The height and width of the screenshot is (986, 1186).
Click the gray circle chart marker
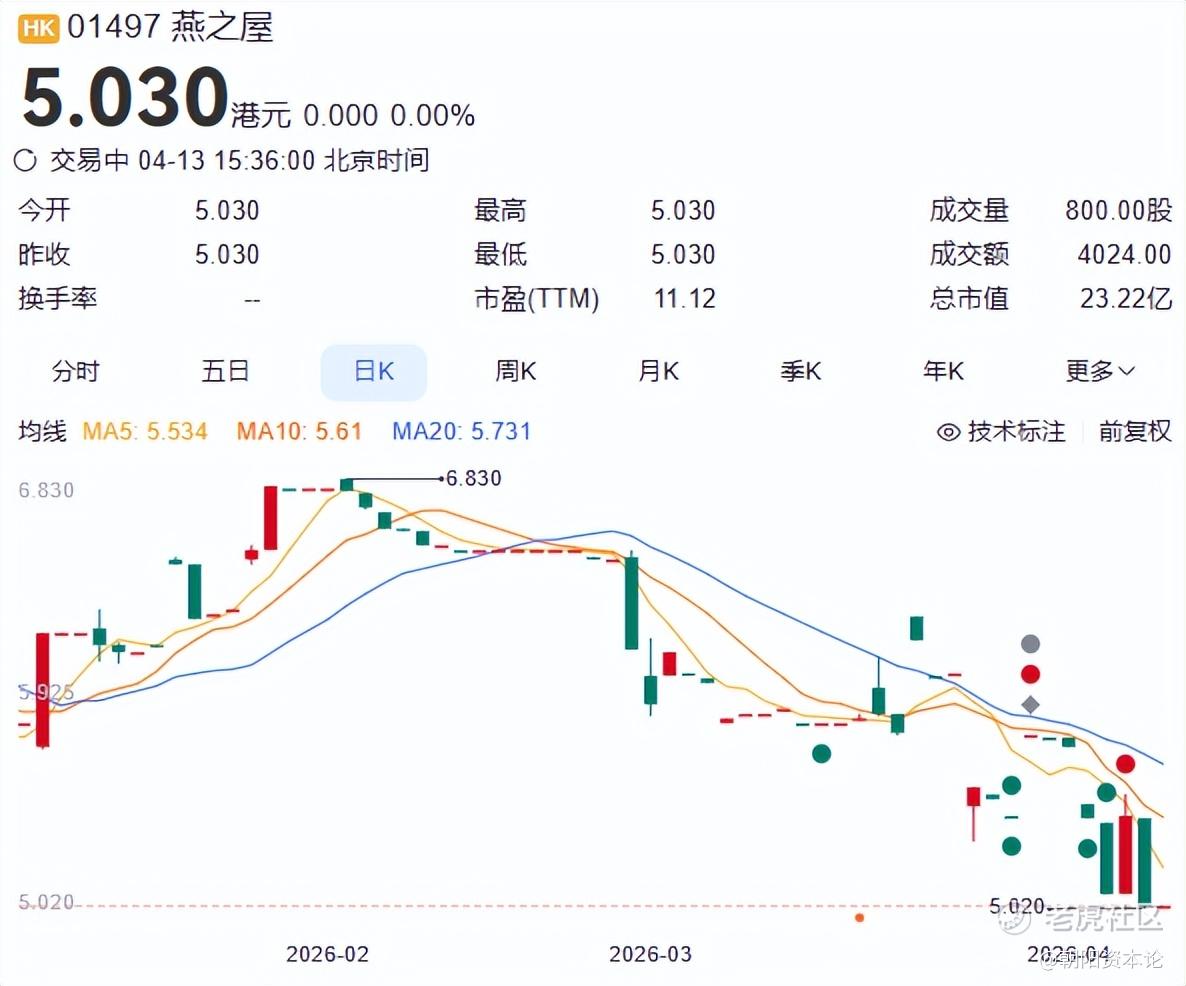(1030, 644)
